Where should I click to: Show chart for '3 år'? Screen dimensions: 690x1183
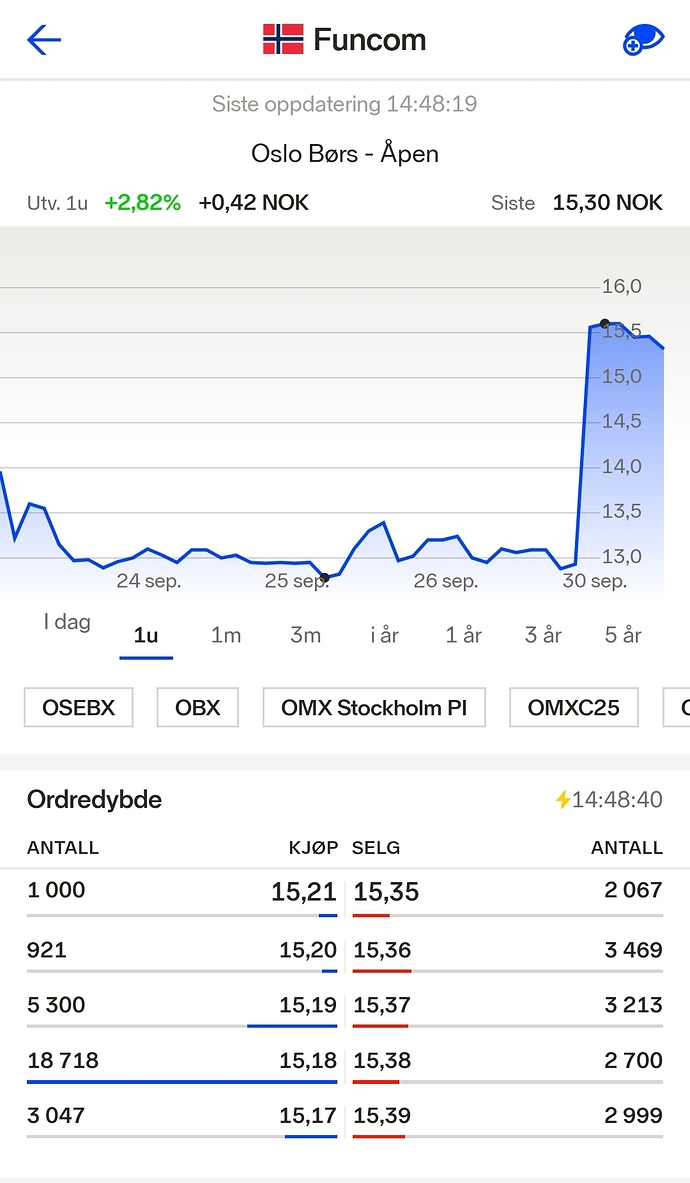pos(543,635)
